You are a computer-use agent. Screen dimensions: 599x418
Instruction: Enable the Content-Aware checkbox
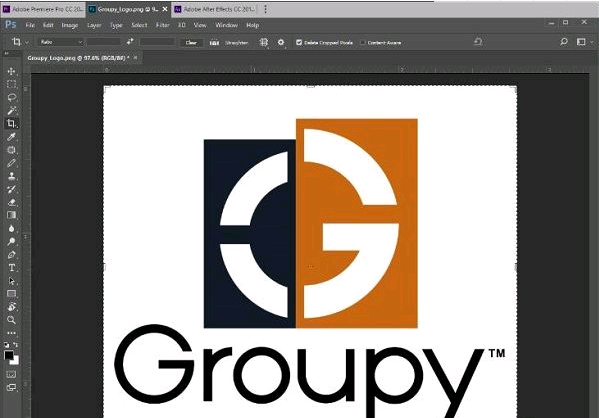[363, 42]
